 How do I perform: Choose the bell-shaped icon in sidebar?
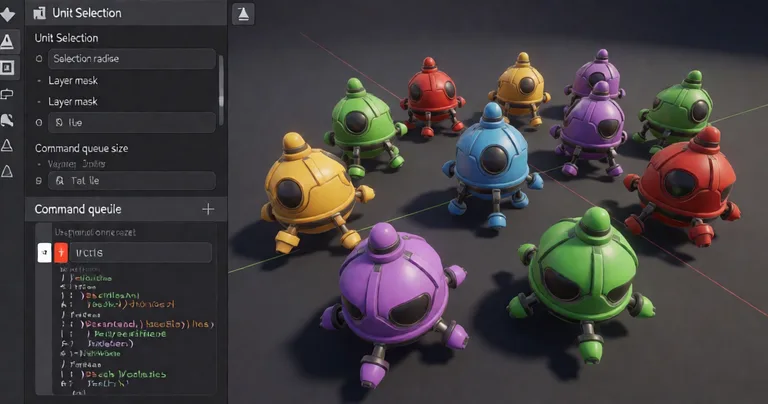tap(7, 120)
